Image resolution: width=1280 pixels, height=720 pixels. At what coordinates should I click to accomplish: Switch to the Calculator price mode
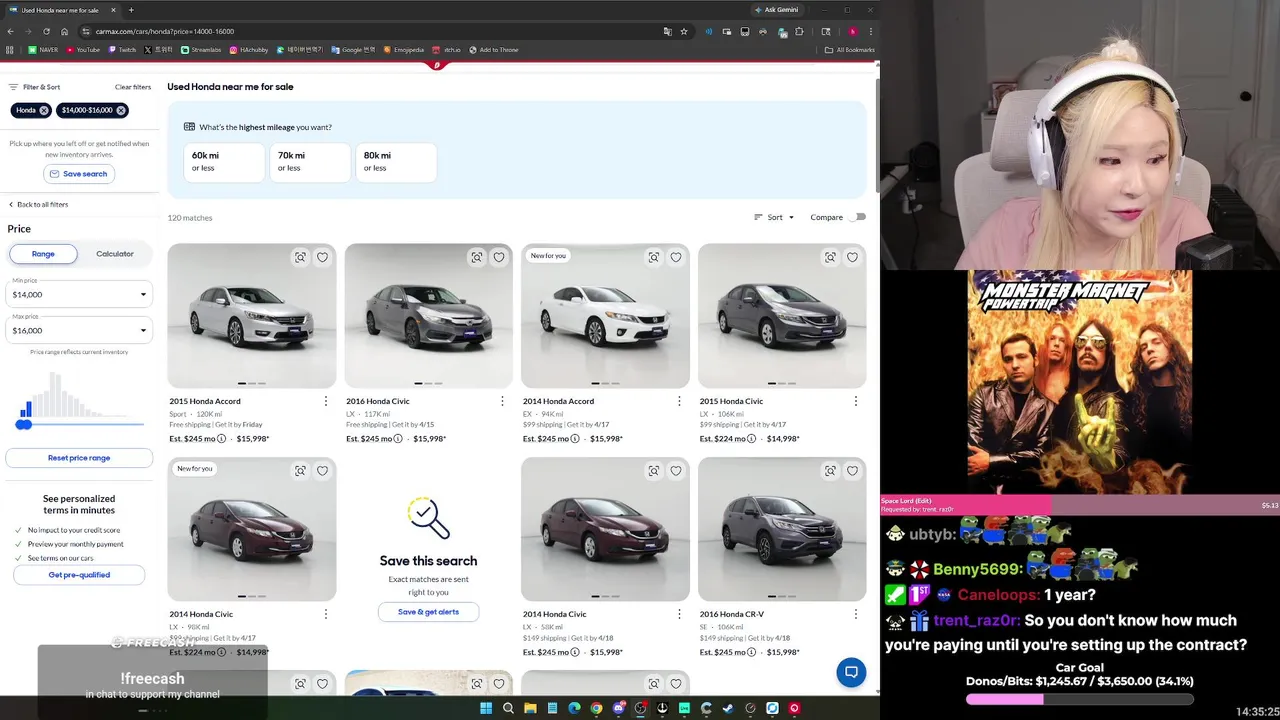pos(115,254)
